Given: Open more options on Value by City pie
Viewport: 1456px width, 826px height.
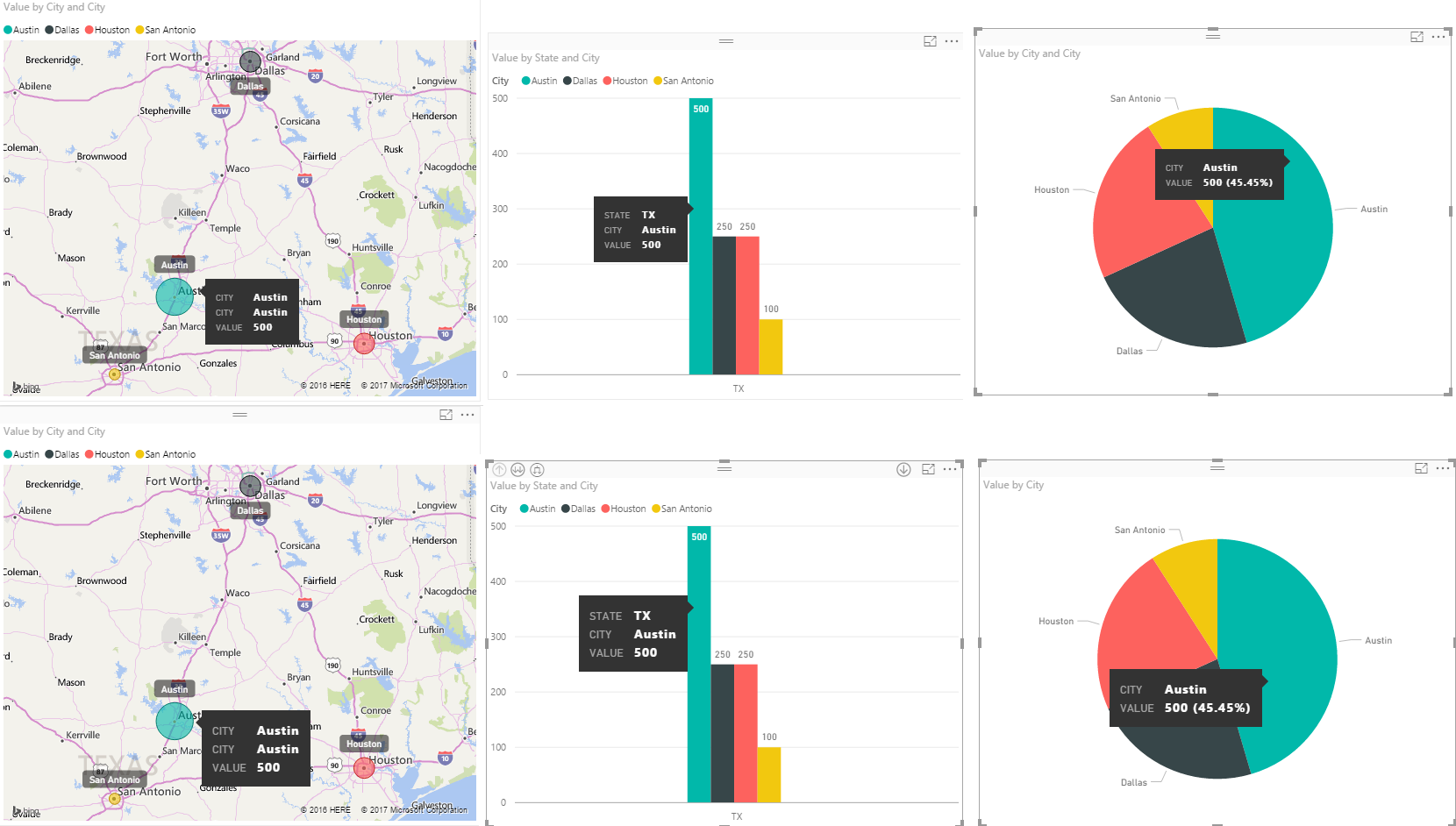Looking at the screenshot, I should click(1443, 468).
